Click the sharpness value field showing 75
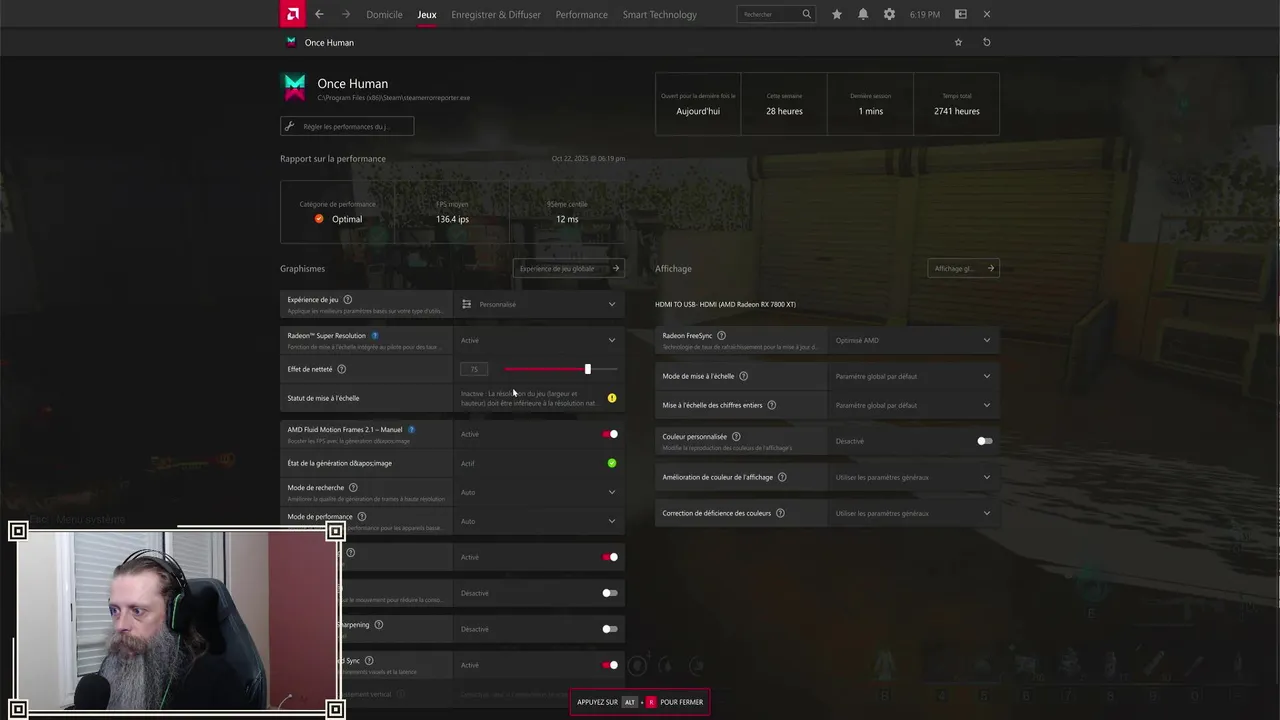The image size is (1280, 720). [474, 369]
